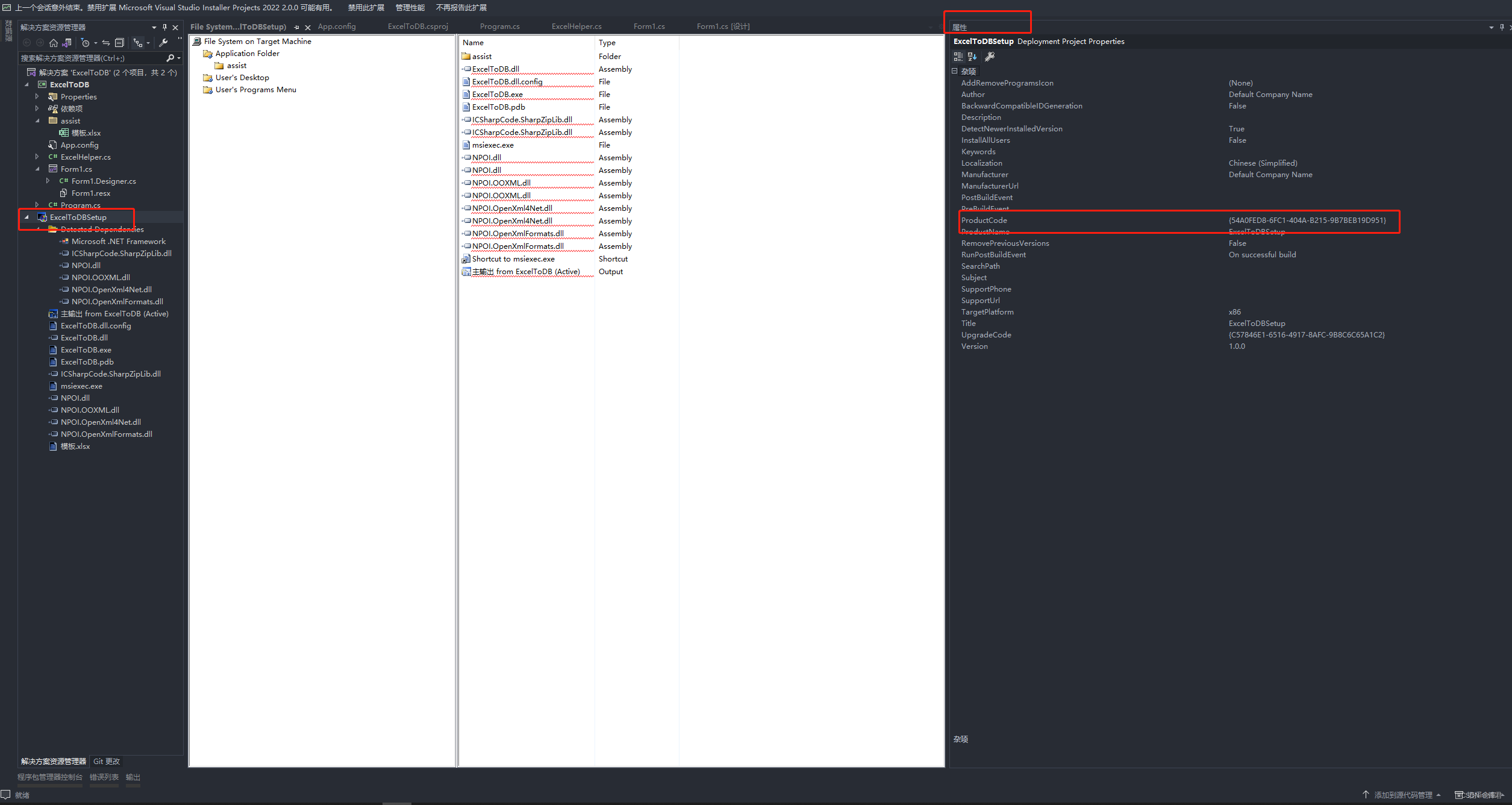
Task: Click 管理性能 in the info bar
Action: [410, 8]
